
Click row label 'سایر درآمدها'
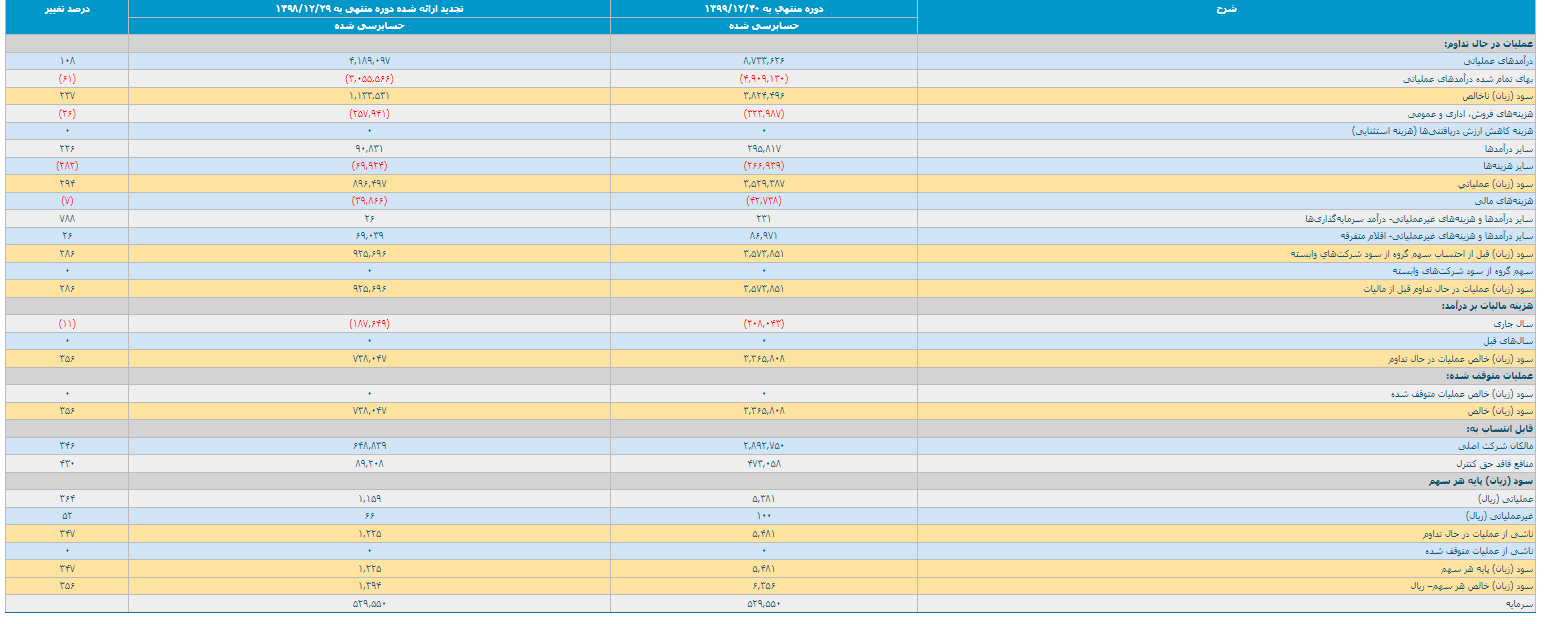click(1511, 148)
